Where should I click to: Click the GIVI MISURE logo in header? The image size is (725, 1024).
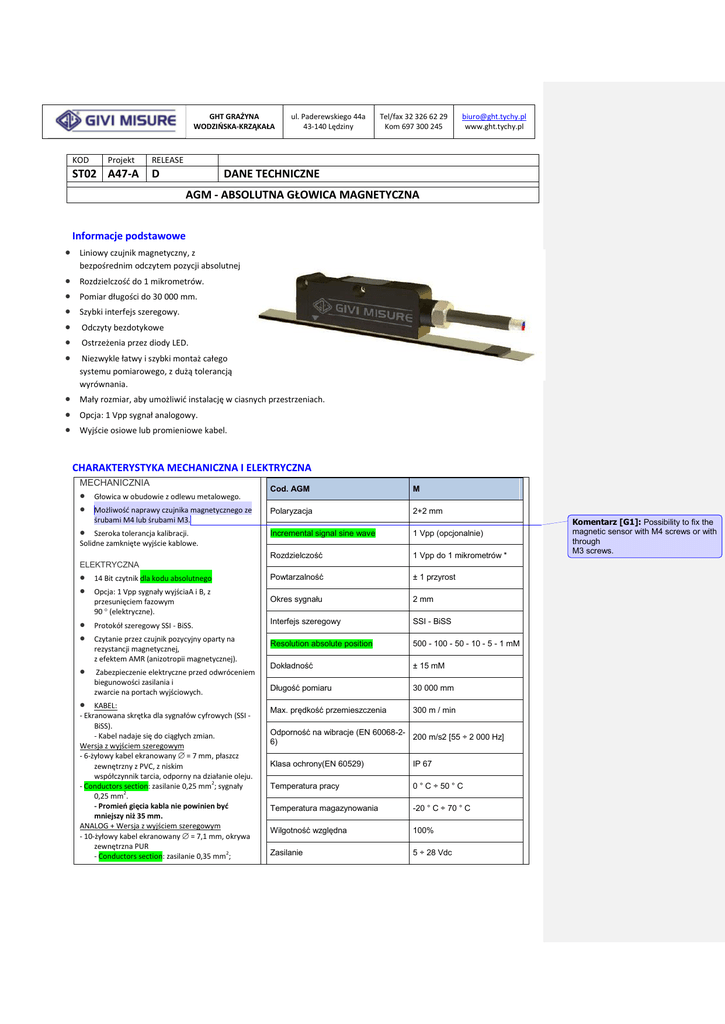116,121
